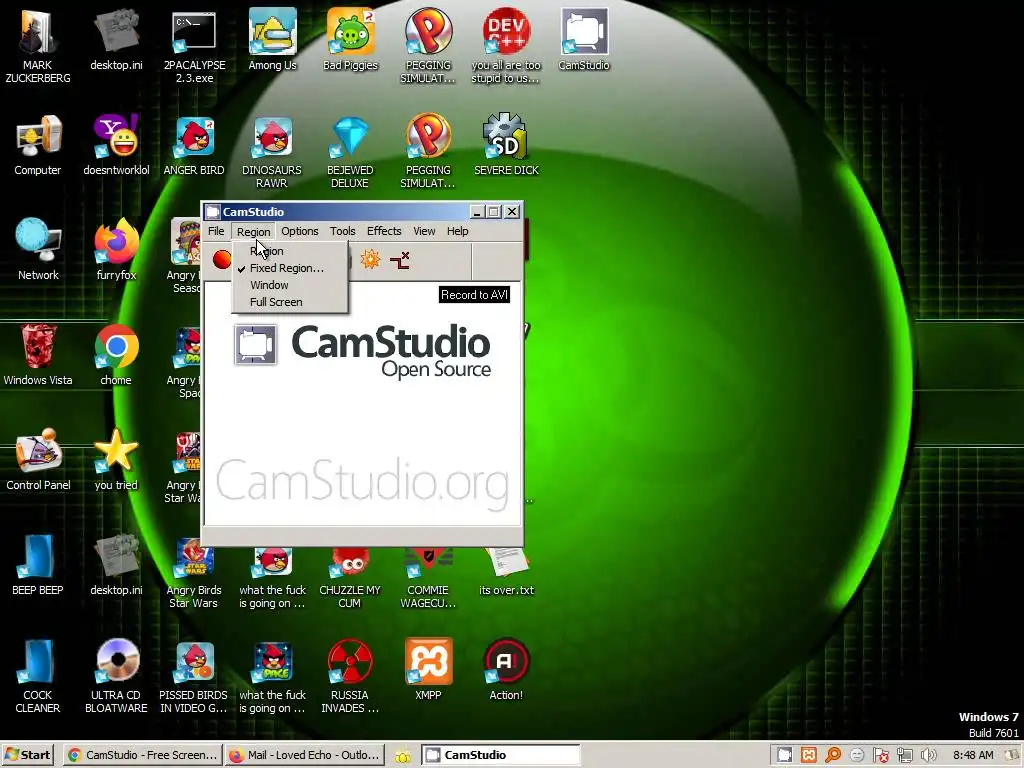Open the Help menu
This screenshot has width=1024, height=768.
click(x=458, y=231)
